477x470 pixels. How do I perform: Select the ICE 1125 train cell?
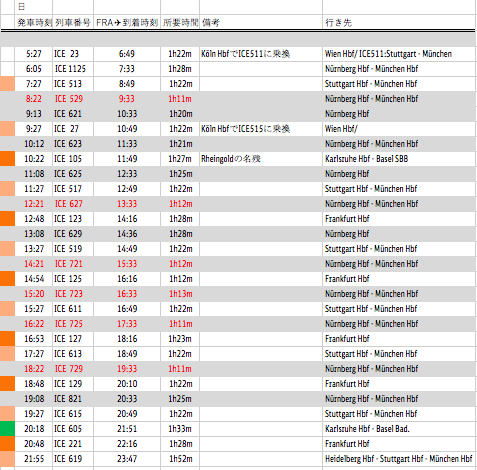pyautogui.click(x=73, y=69)
